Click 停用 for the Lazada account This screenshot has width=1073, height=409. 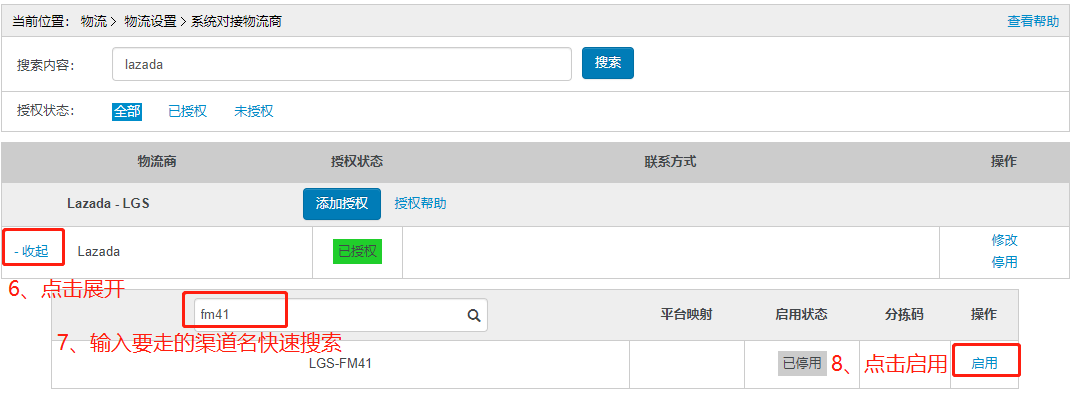[1004, 262]
